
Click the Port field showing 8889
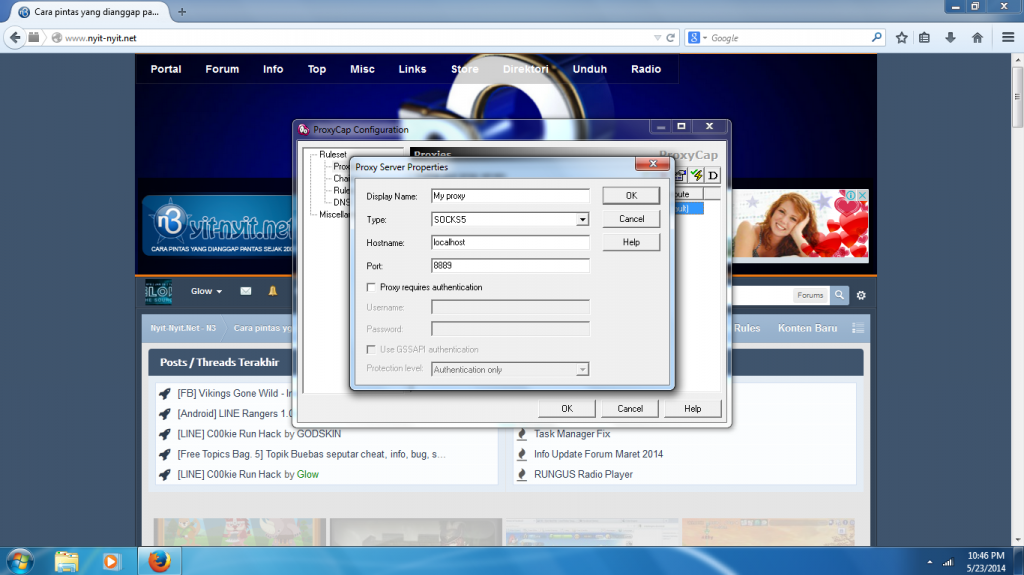tap(510, 265)
